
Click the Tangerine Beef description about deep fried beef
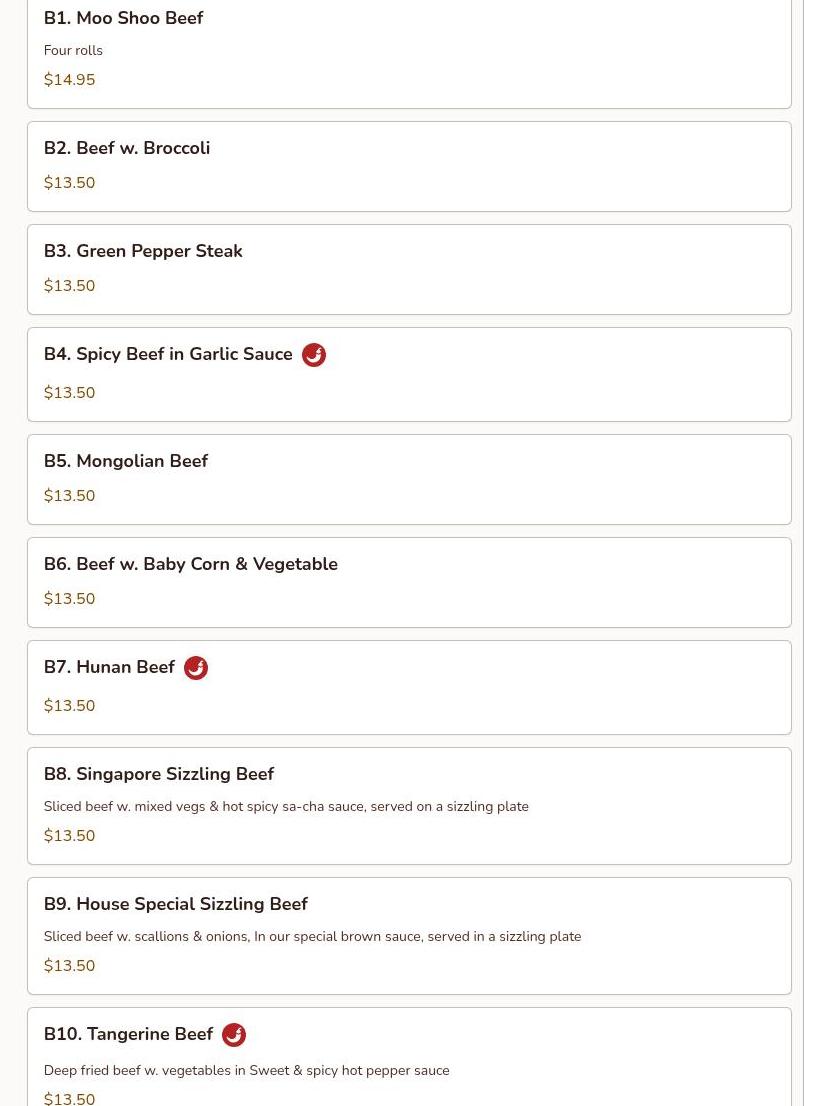[246, 1071]
